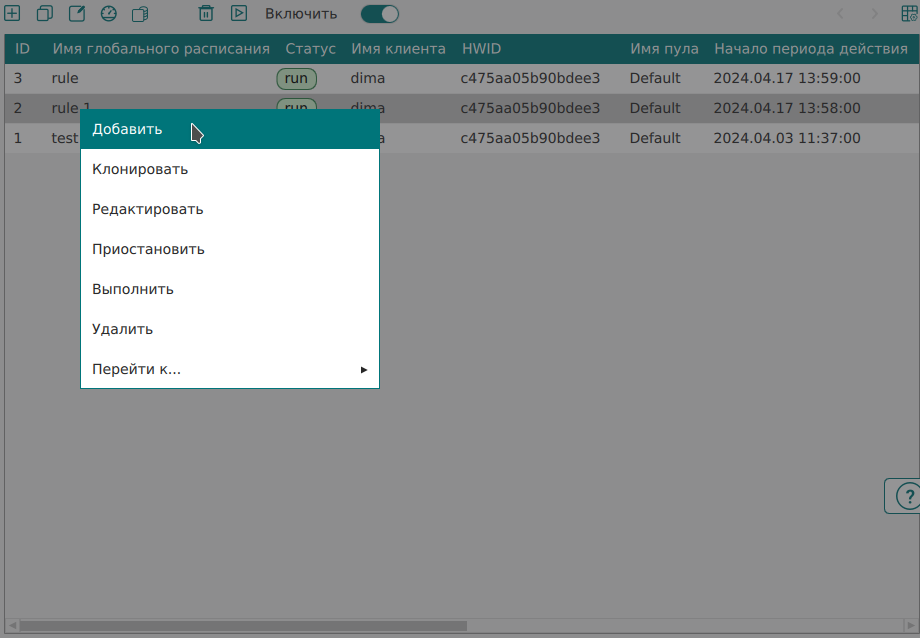Select Приостановить menu entry
The width and height of the screenshot is (920, 638).
(x=229, y=249)
